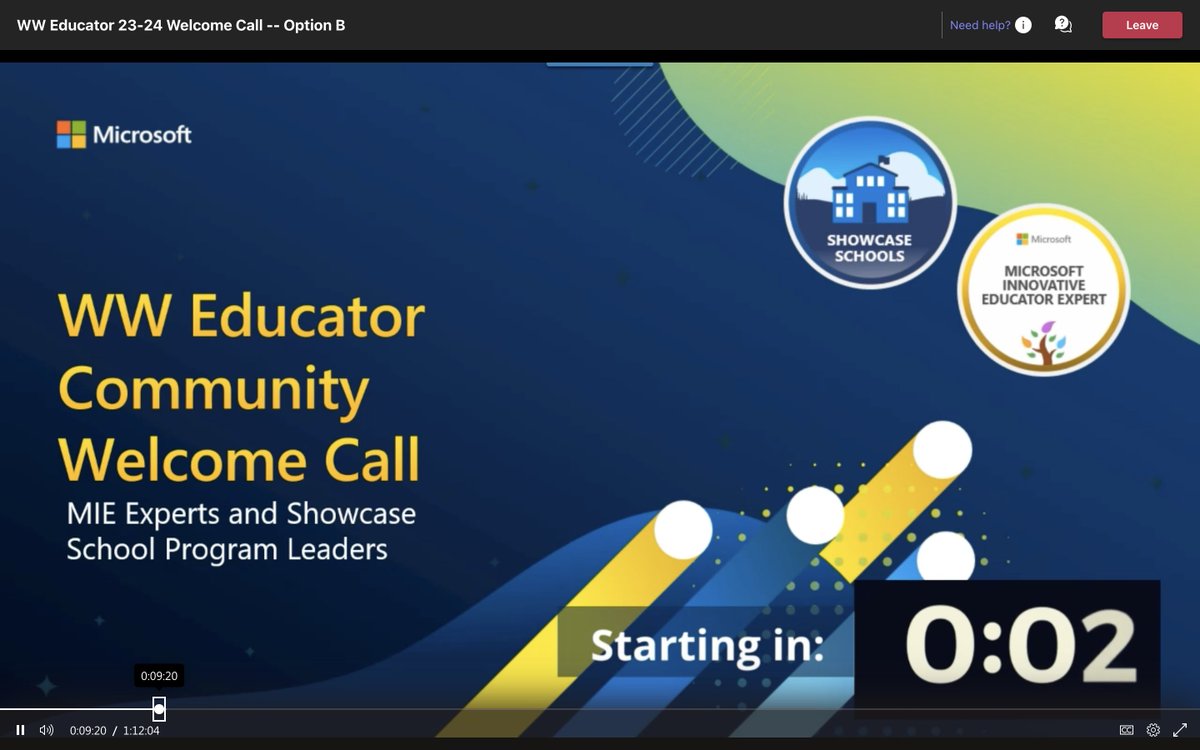Click the Microsoft Innovative Educator Expert badge
This screenshot has height=750, width=1200.
coord(1044,289)
